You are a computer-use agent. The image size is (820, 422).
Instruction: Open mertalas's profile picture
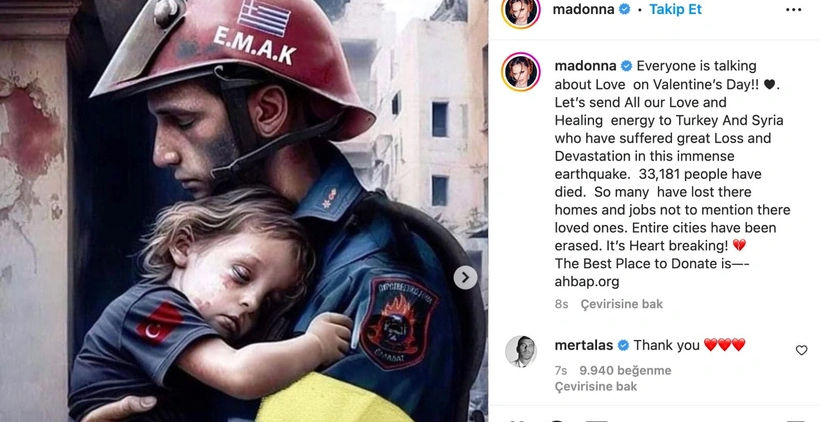(x=521, y=351)
